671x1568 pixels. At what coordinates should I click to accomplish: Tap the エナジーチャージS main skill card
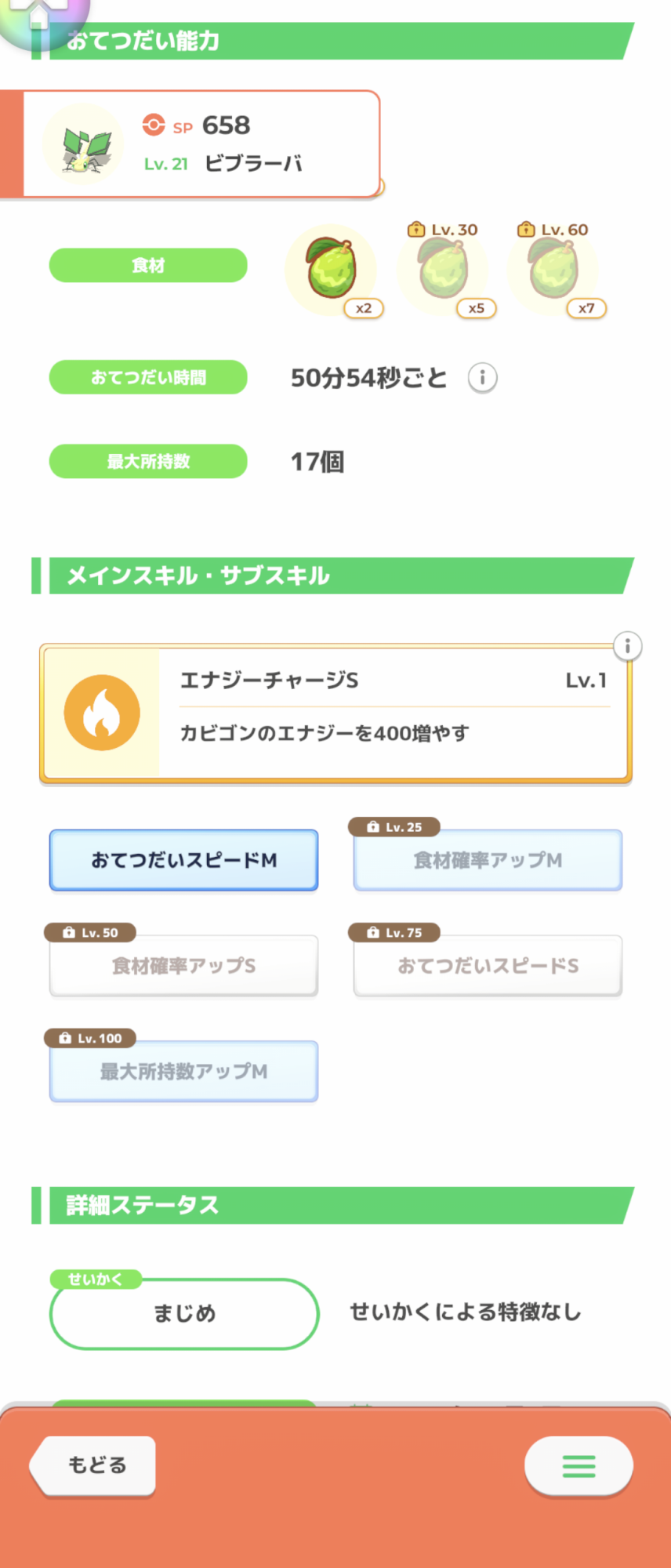point(392,713)
